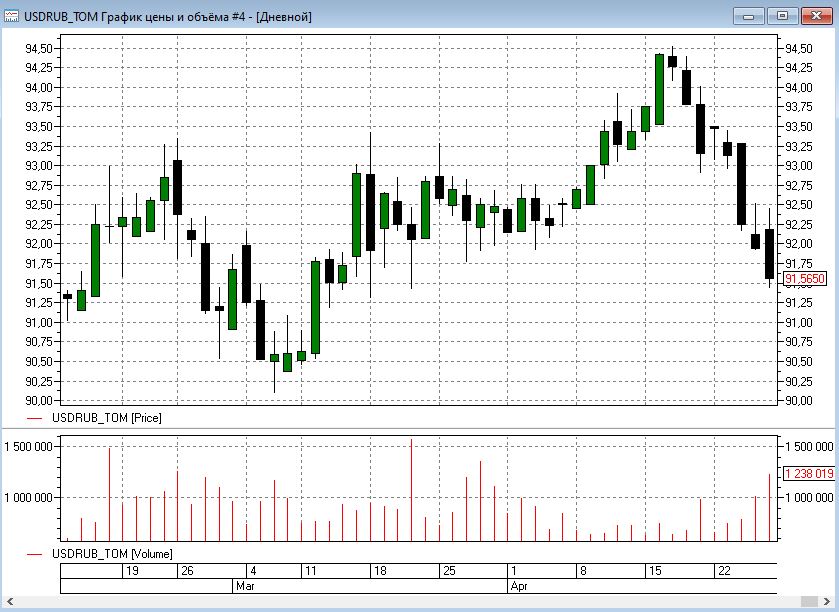Click the left scroll arrow of horizontal scrollbar

pos(8,602)
